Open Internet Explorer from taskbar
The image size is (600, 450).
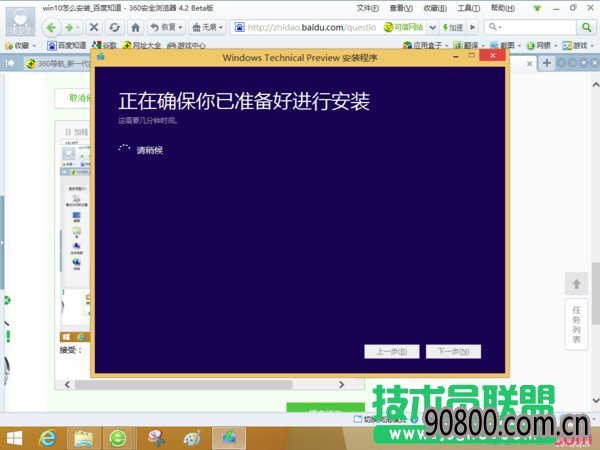coord(49,439)
